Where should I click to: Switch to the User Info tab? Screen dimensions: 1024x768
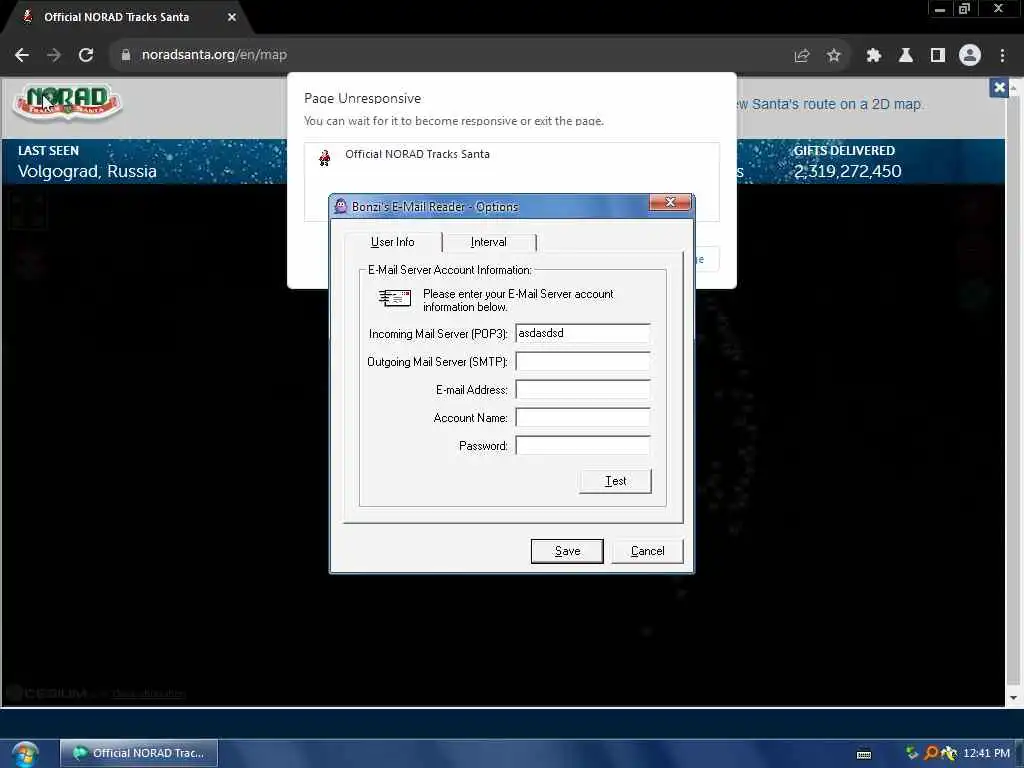392,242
